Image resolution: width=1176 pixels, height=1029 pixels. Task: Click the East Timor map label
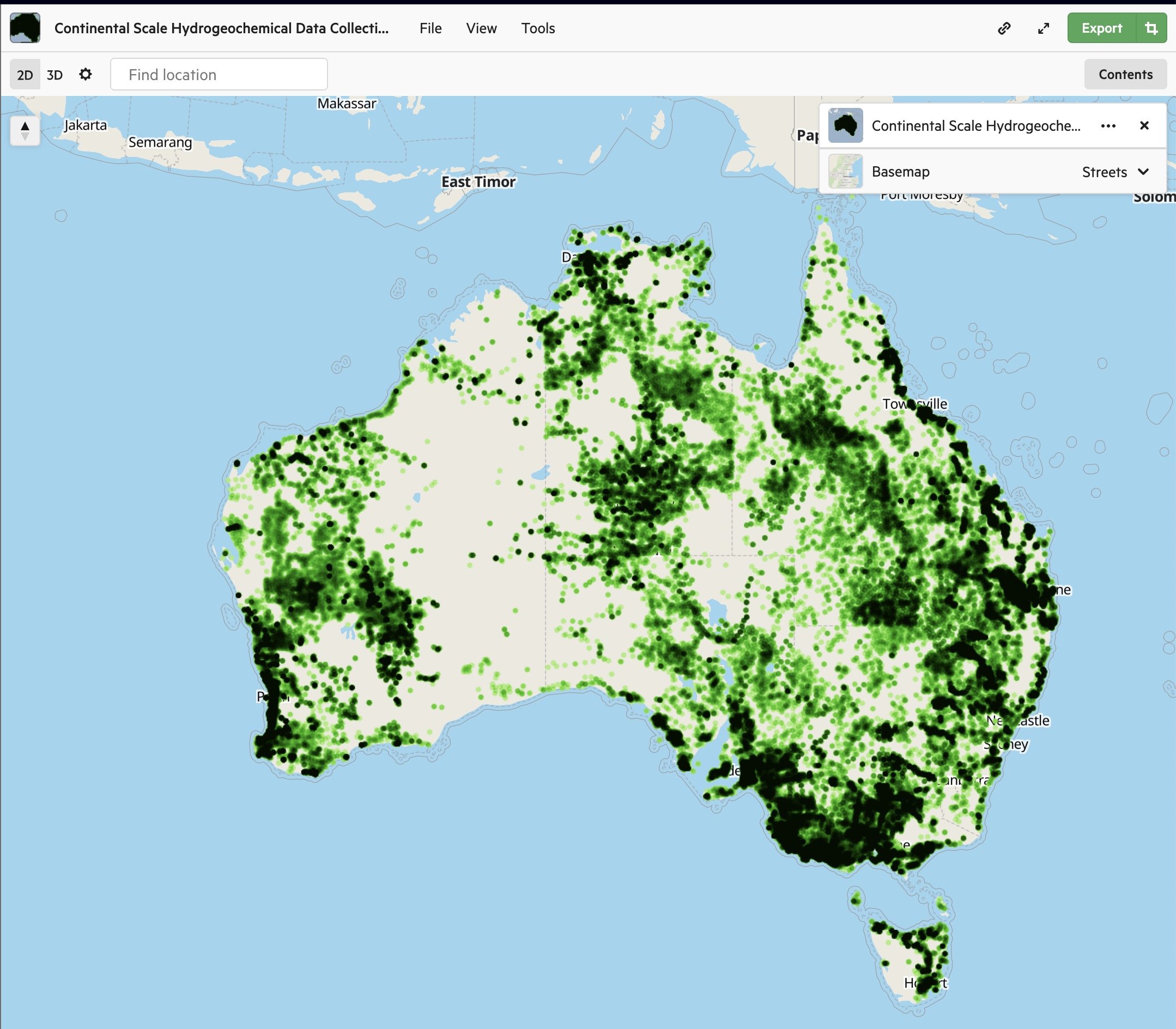coord(478,181)
